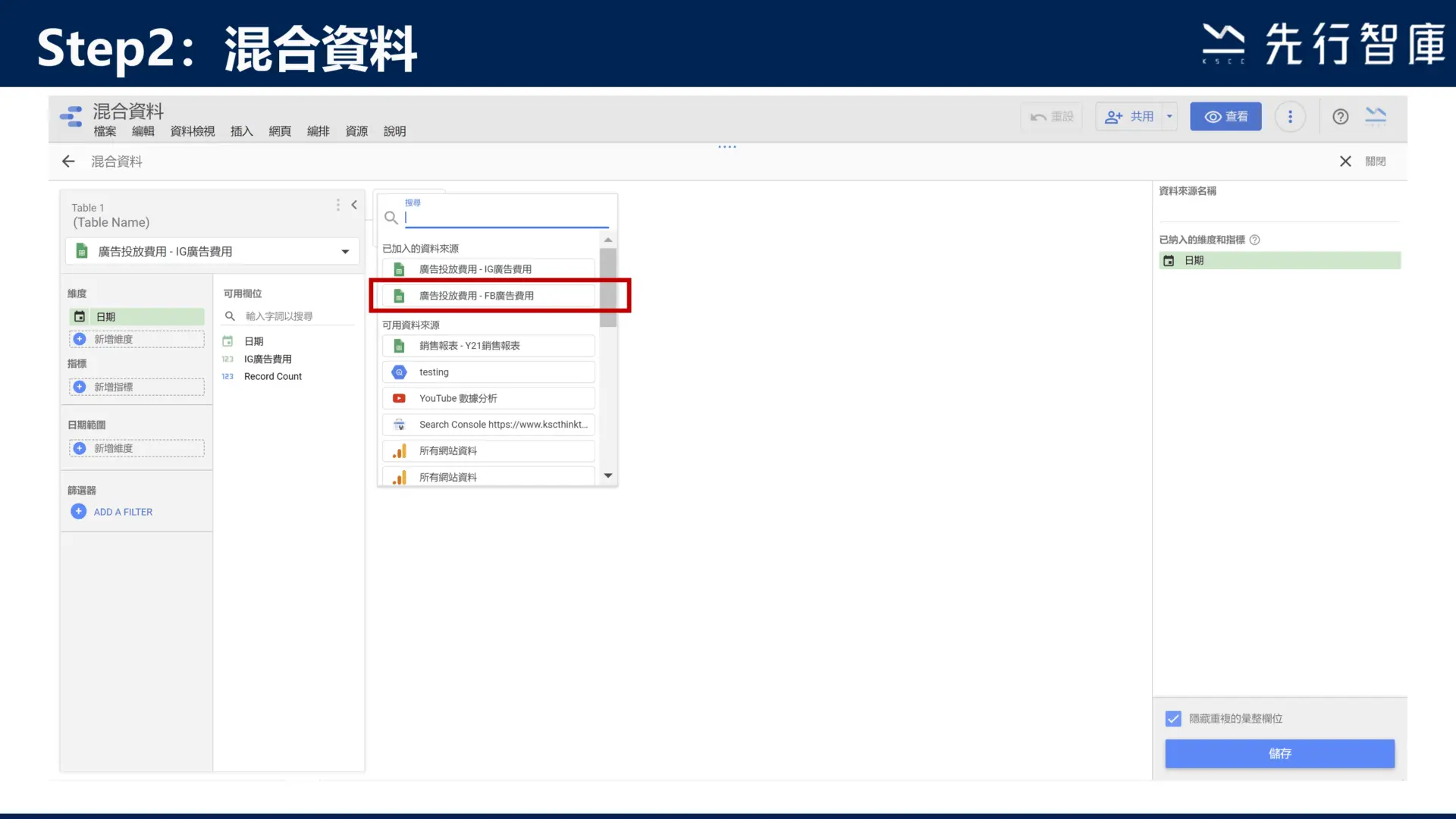Click the 搜尋 search field in popup
This screenshot has width=1456, height=819.
[507, 218]
